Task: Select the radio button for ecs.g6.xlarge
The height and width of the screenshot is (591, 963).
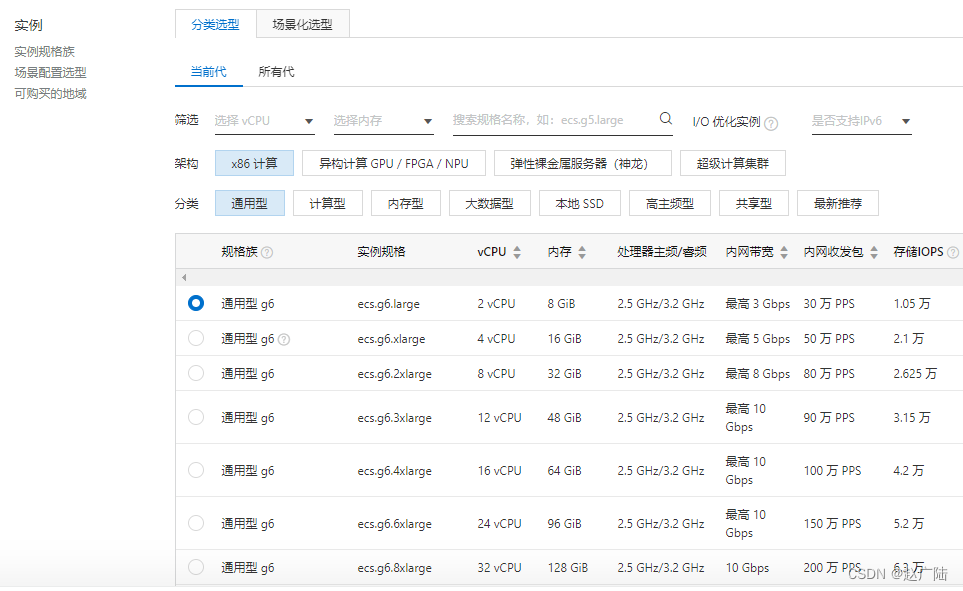Action: tap(196, 338)
